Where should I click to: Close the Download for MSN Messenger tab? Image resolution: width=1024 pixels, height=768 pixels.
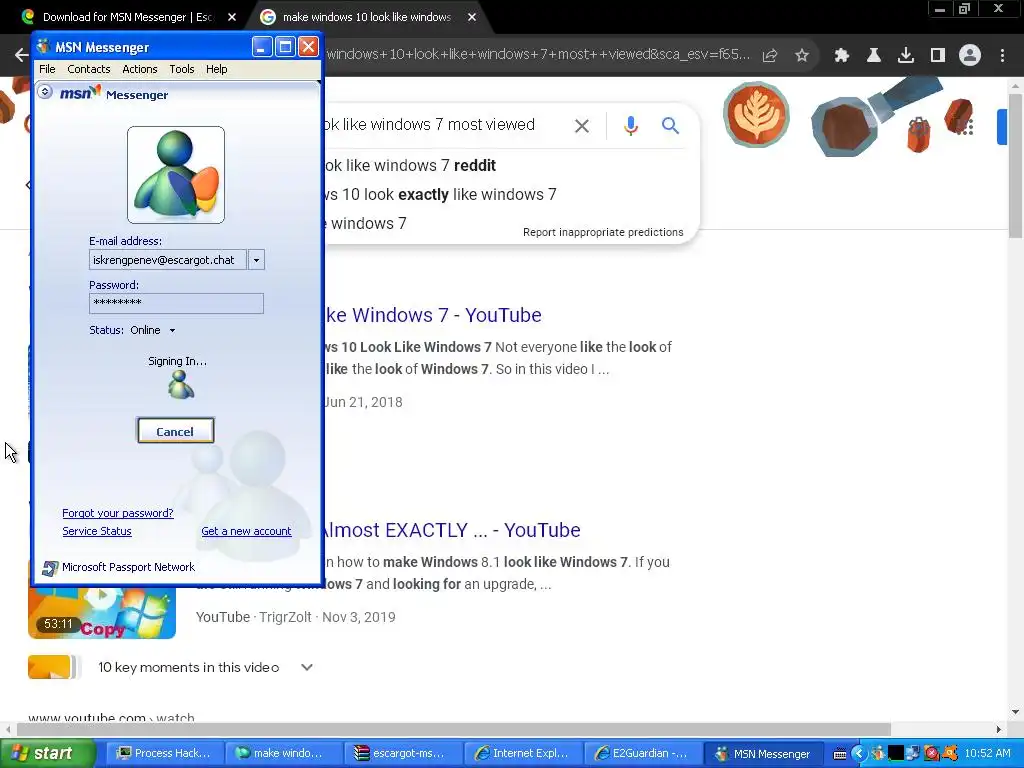pyautogui.click(x=232, y=17)
